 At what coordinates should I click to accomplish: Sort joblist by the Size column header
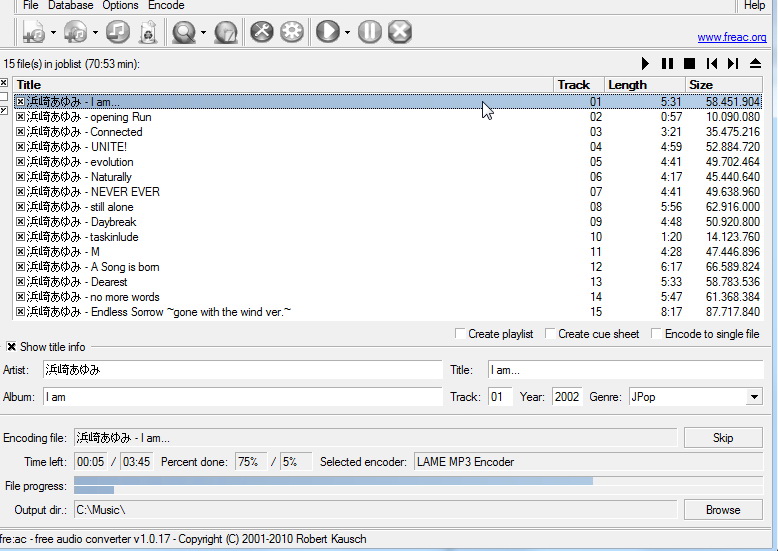pyautogui.click(x=724, y=85)
